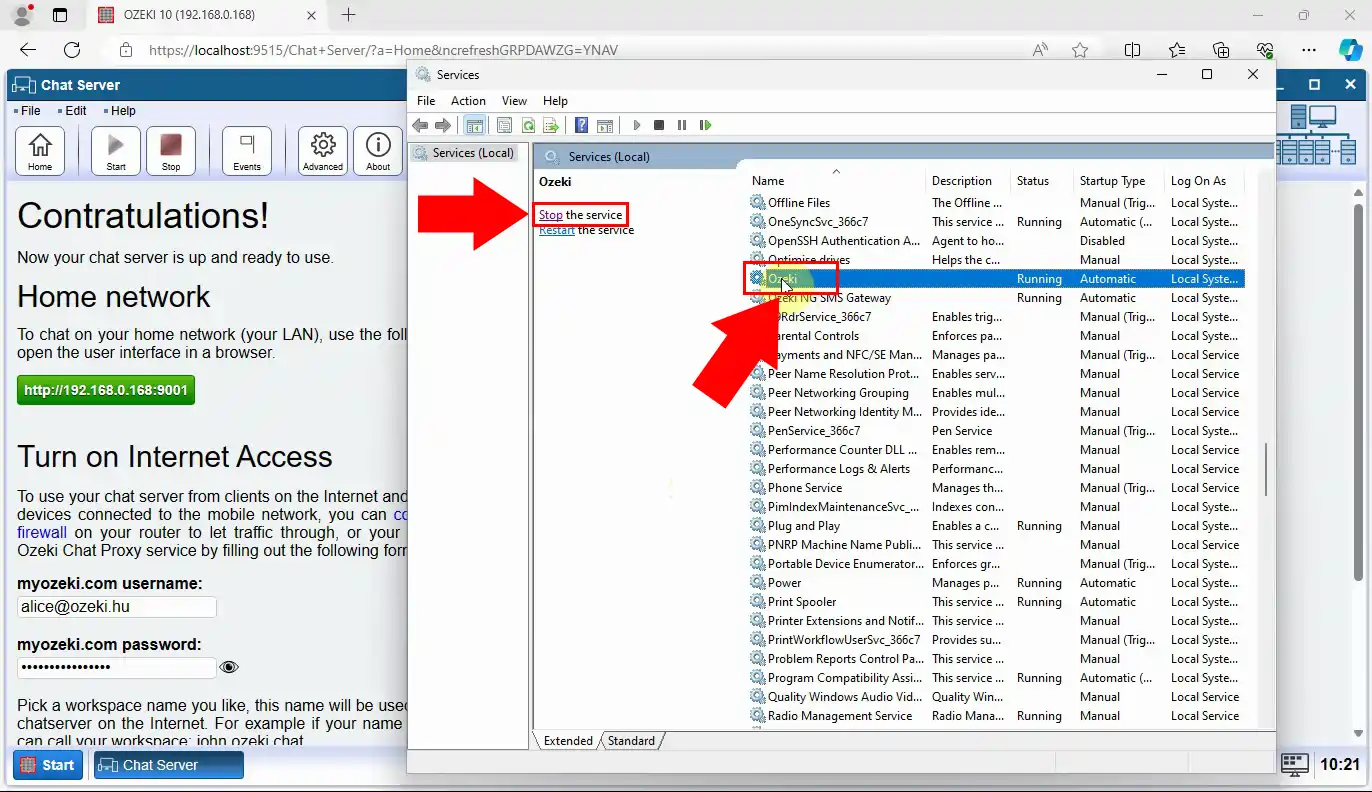Open the Copilot icon in browser
Image resolution: width=1372 pixels, height=792 pixels.
pyautogui.click(x=1351, y=50)
